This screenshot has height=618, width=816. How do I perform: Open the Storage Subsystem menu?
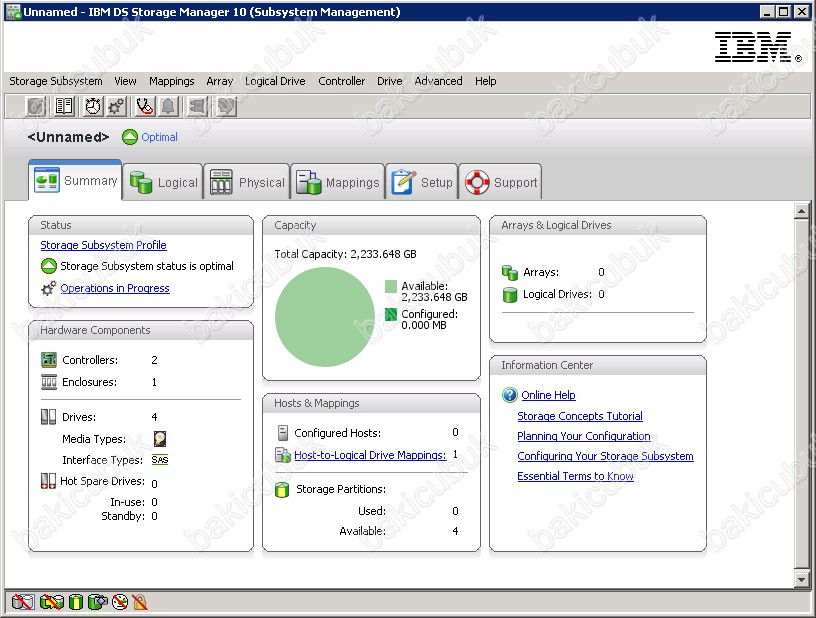[x=55, y=81]
